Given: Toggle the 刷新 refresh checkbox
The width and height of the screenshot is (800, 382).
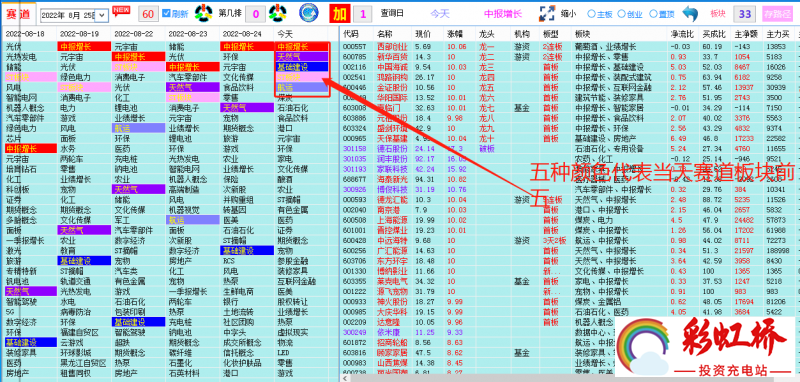Looking at the screenshot, I should (166, 13).
